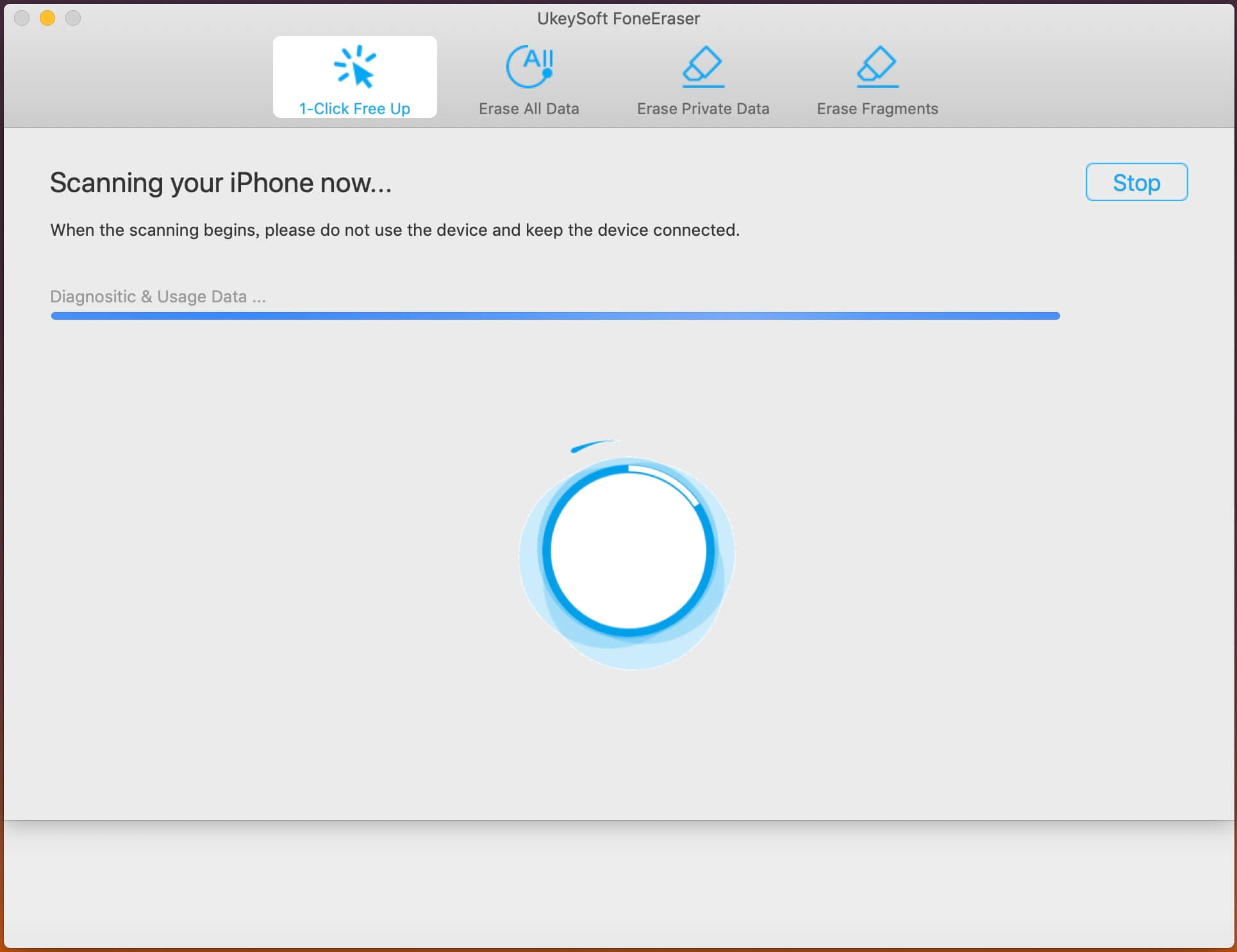Click the Erase Fragments eraser icon
1237x952 pixels.
pyautogui.click(x=877, y=66)
